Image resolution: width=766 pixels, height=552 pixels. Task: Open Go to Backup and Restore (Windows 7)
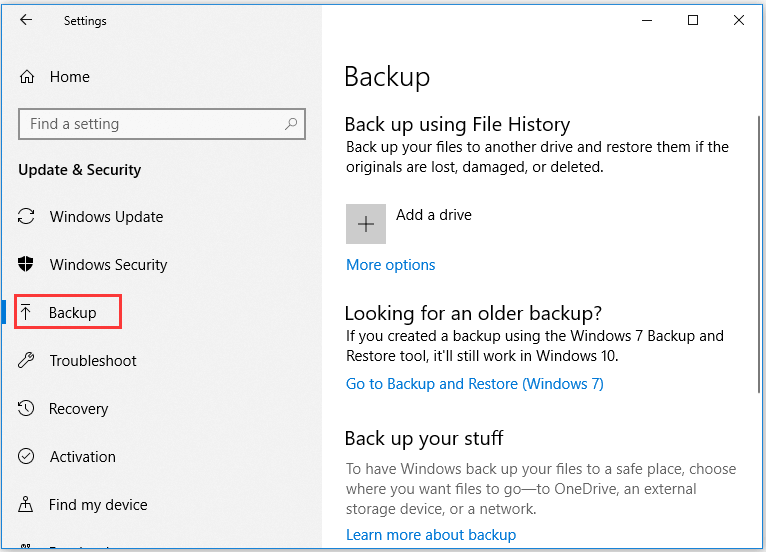[x=474, y=384]
